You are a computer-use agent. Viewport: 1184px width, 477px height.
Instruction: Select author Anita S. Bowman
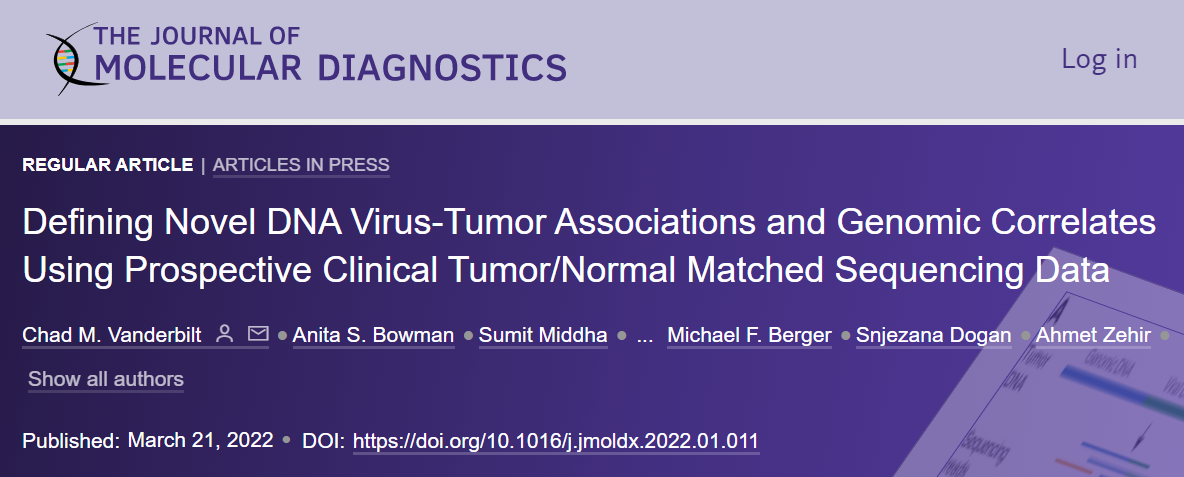(373, 335)
